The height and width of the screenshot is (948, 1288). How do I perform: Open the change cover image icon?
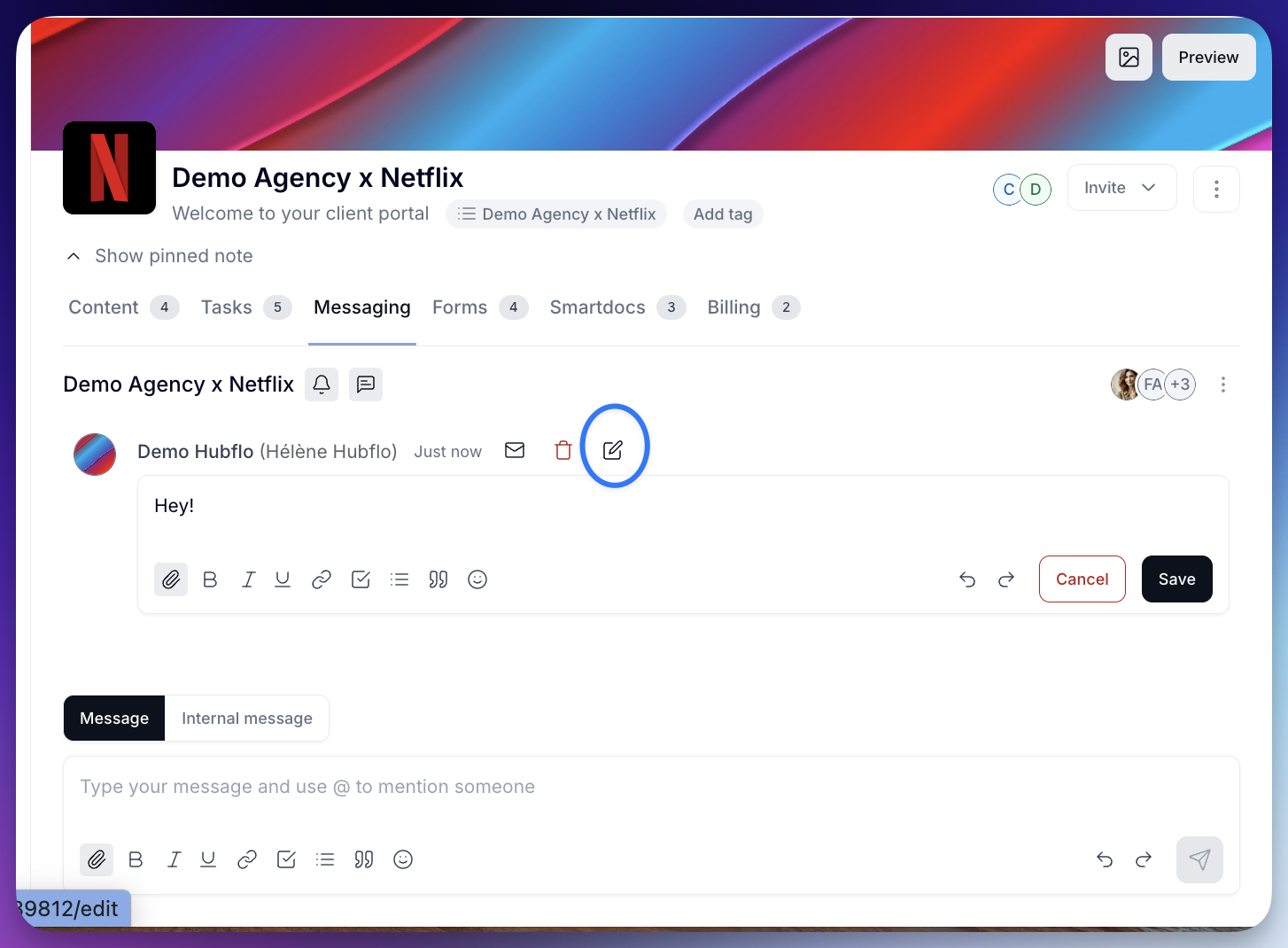click(1129, 58)
